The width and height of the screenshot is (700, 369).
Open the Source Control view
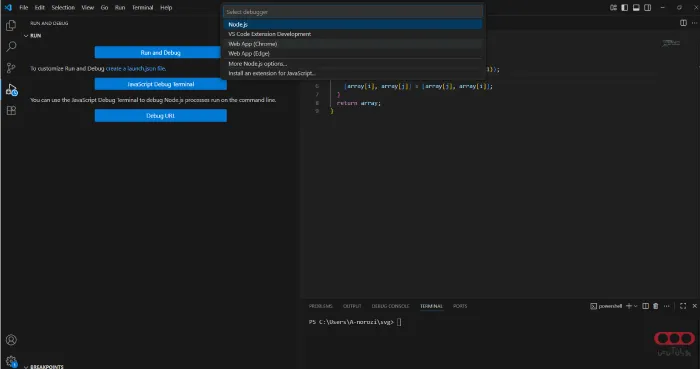click(x=11, y=68)
